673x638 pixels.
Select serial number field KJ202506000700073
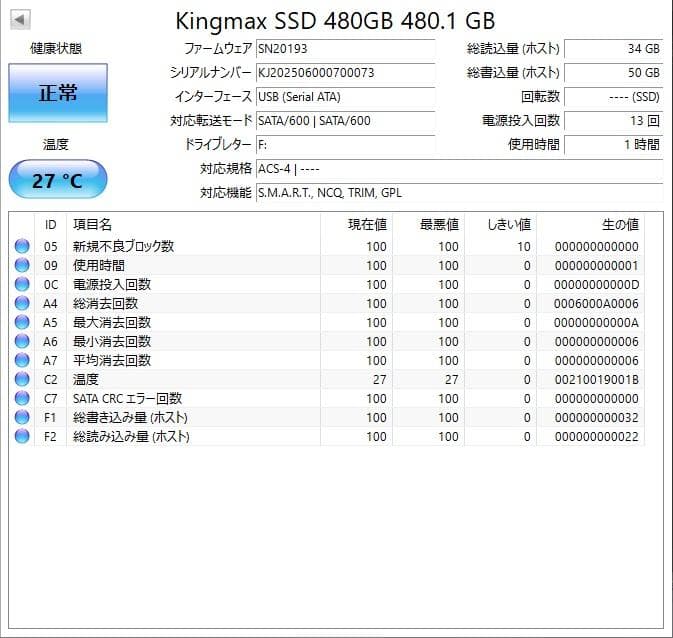(346, 73)
